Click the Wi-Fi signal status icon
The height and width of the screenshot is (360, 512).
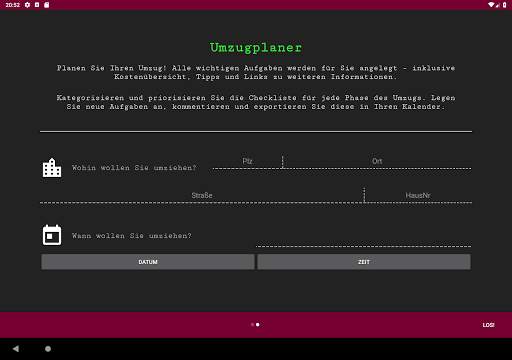click(x=491, y=5)
